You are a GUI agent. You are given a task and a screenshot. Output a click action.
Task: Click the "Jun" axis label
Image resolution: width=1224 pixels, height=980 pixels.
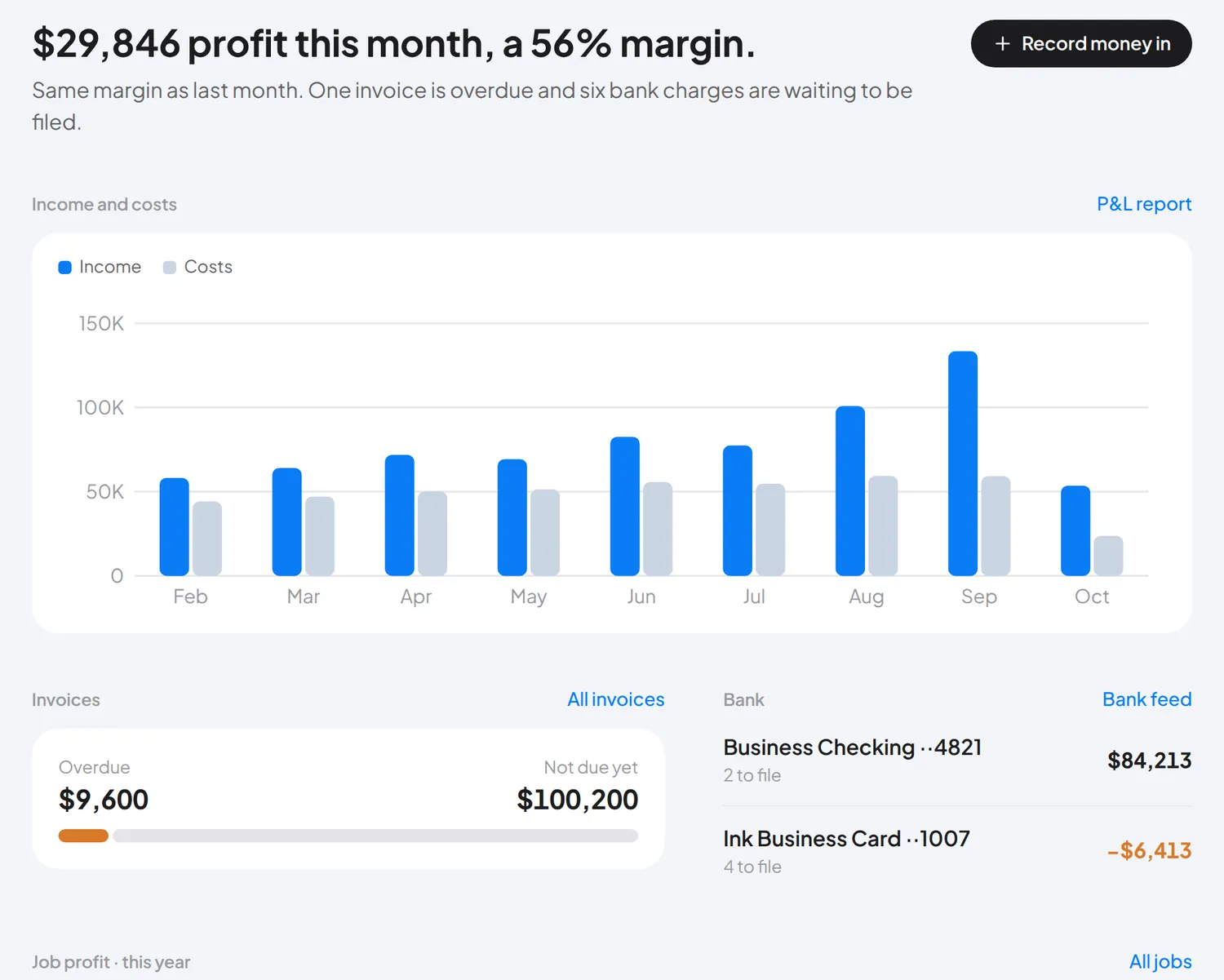(x=641, y=596)
